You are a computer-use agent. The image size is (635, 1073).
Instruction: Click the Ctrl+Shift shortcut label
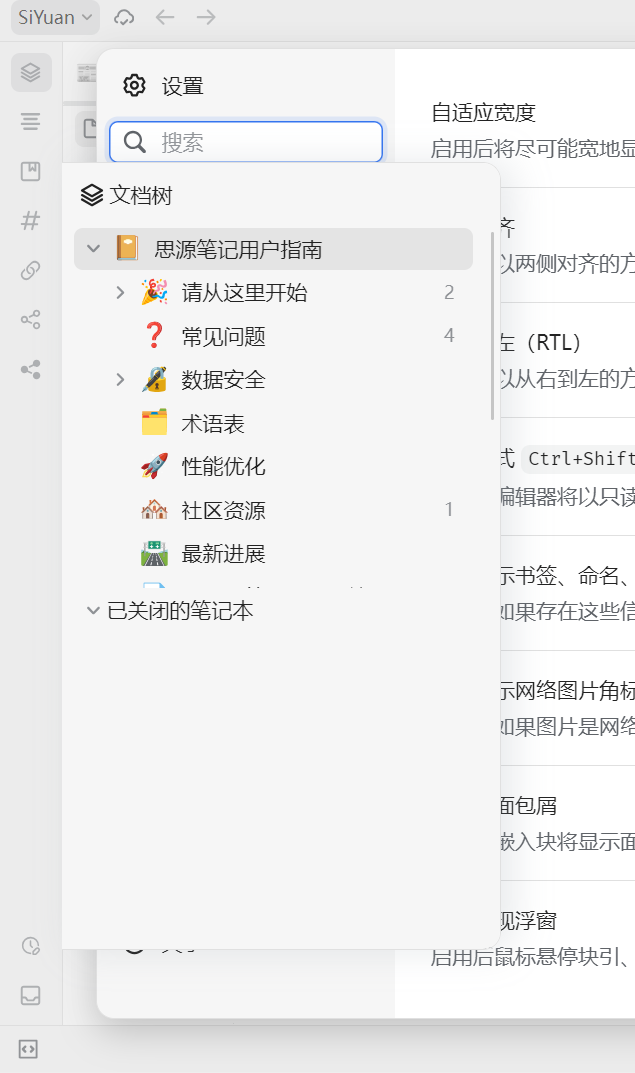[x=580, y=458]
